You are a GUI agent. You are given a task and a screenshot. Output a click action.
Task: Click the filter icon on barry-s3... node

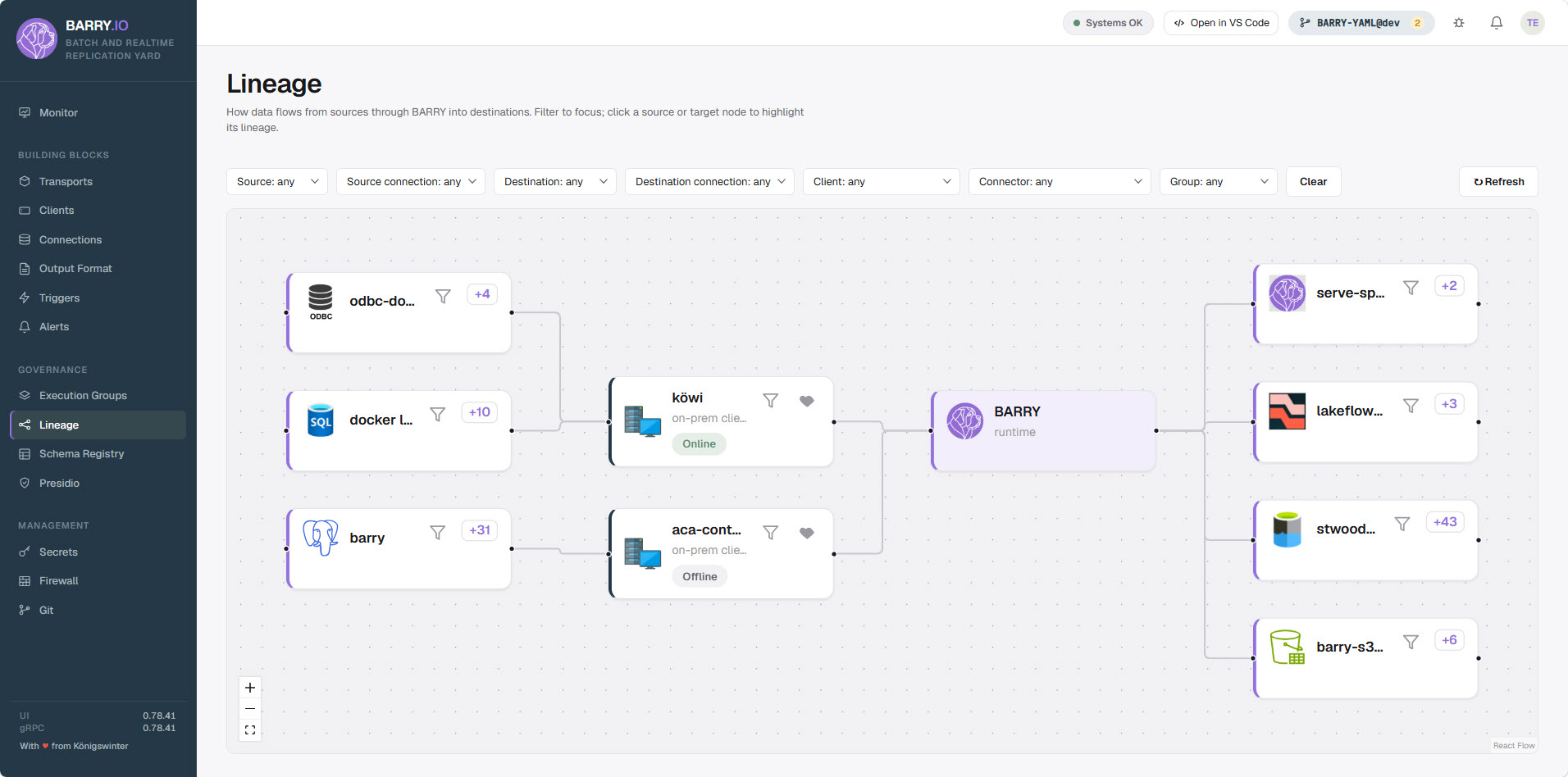coord(1411,642)
